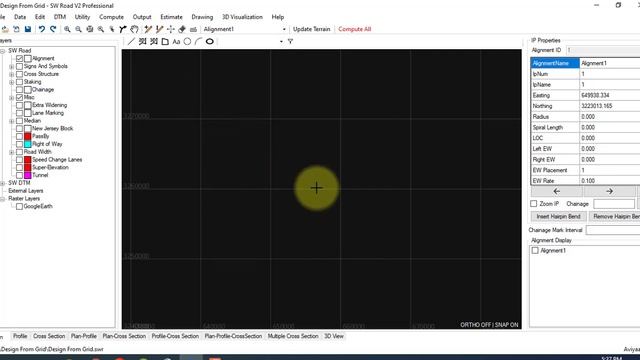Click the Zoom Extents icon
The image size is (640, 360).
[90, 29]
